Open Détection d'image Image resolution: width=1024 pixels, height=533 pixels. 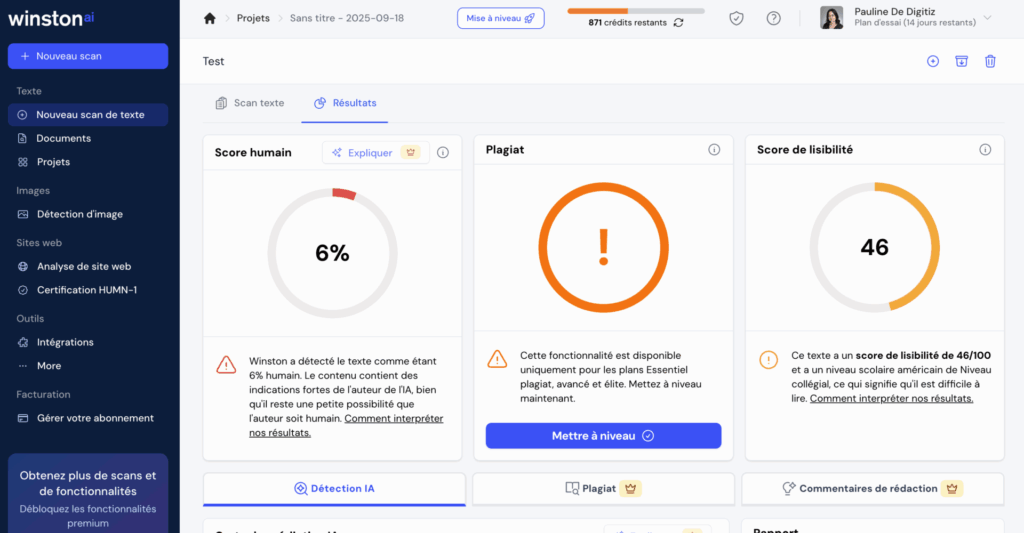(80, 214)
